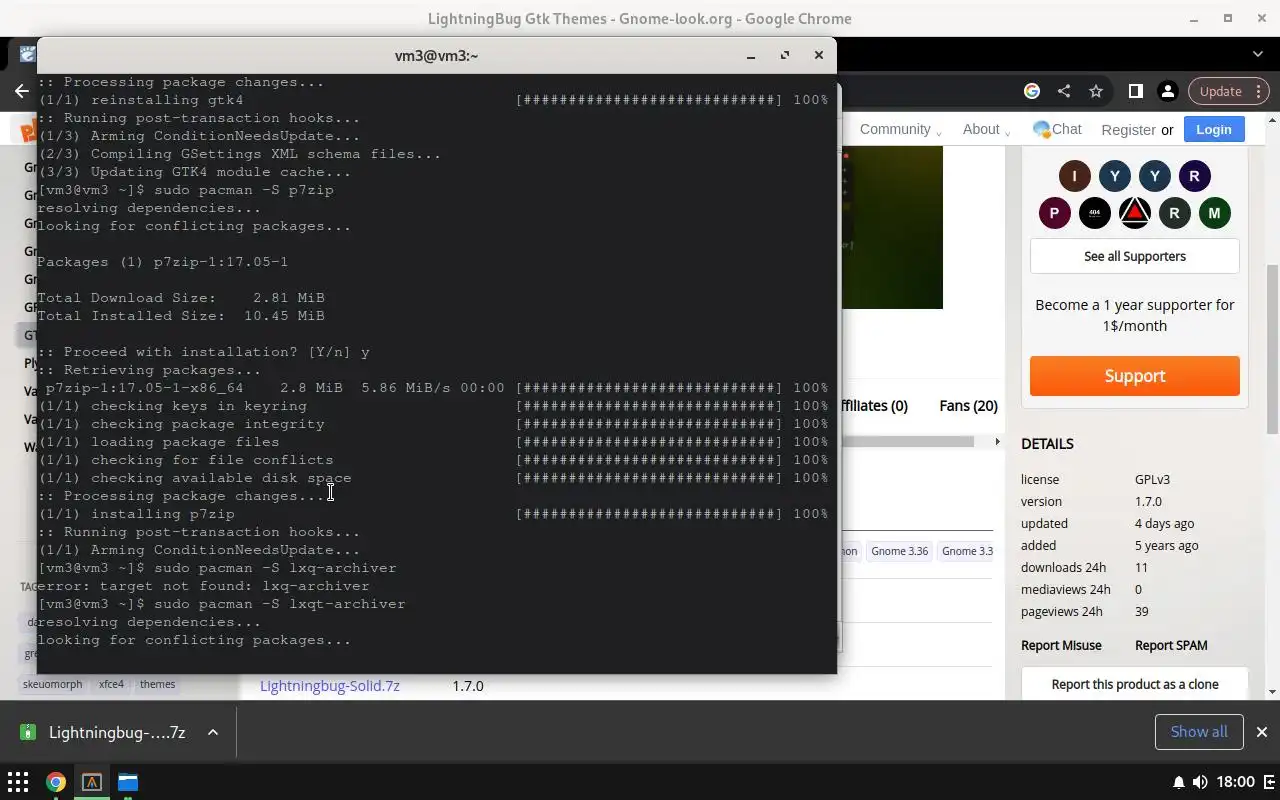
Task: Click Report this product as a clone
Action: [1135, 684]
